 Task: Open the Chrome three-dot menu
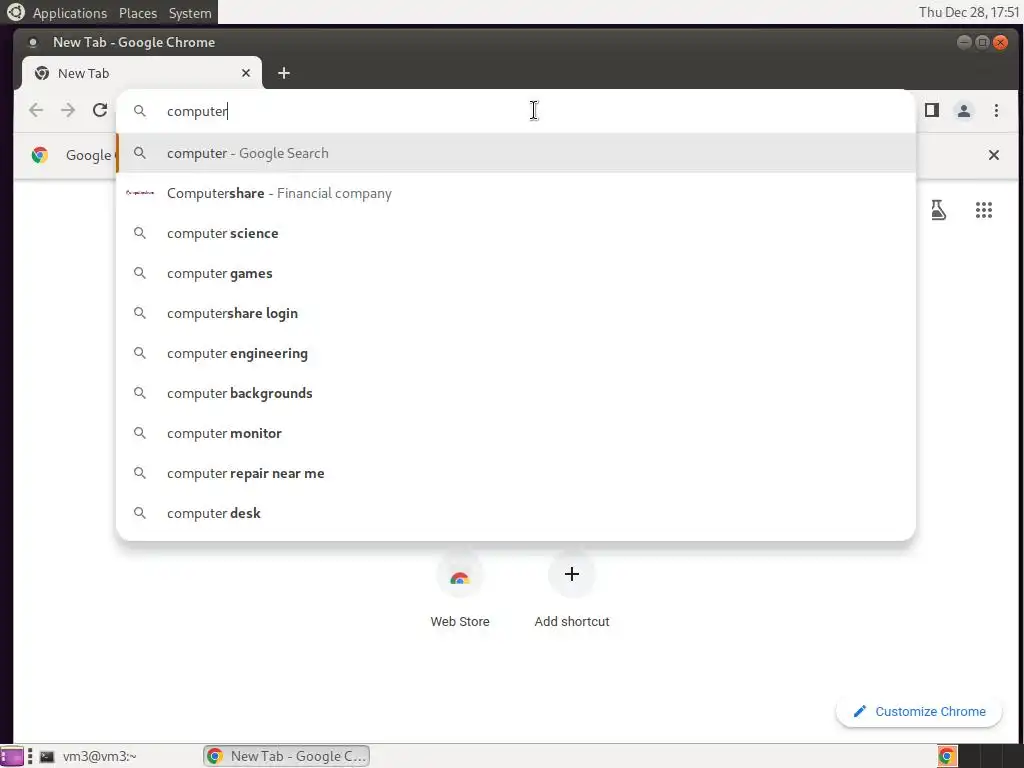(996, 110)
